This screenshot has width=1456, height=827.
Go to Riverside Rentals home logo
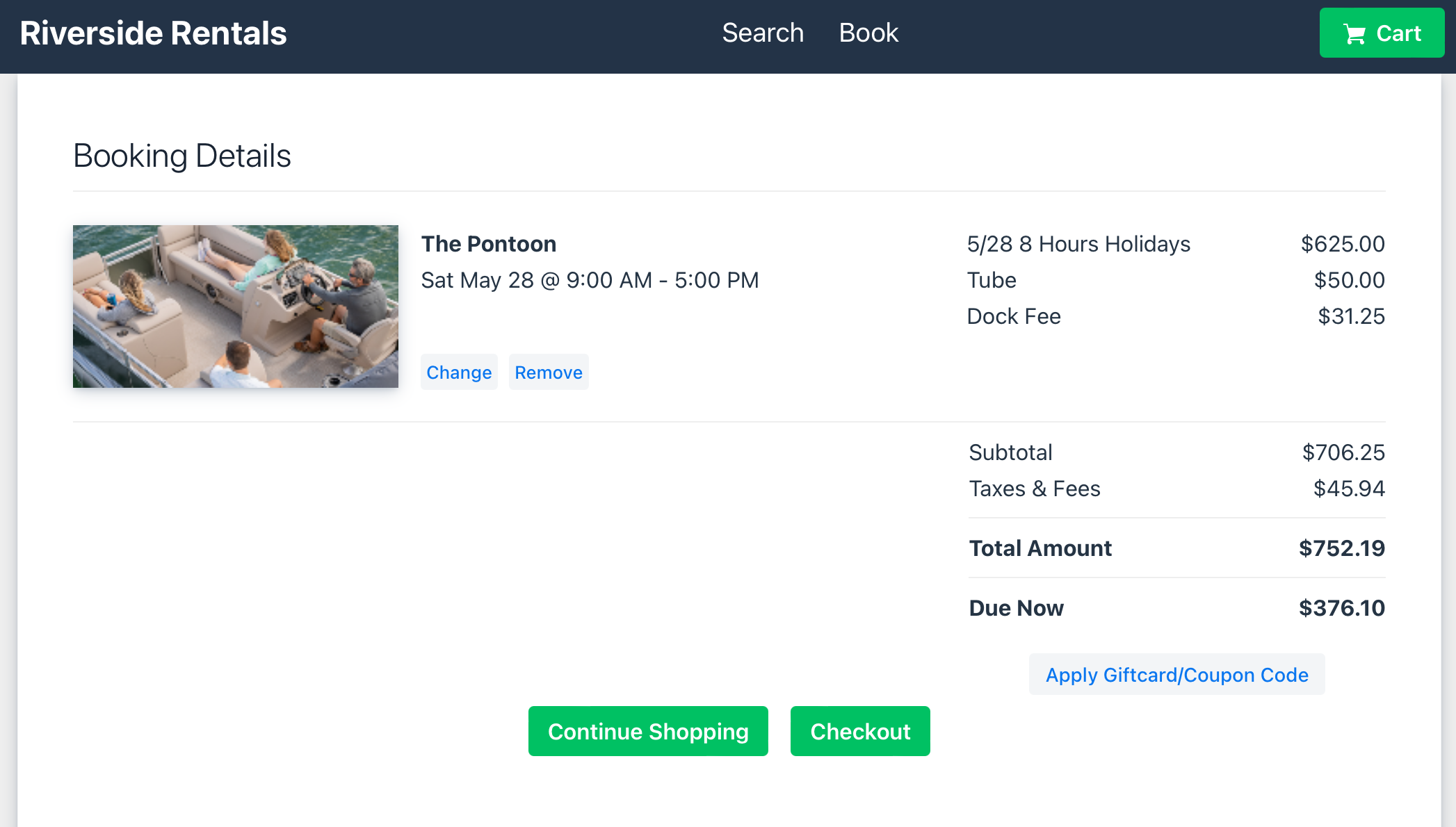153,33
